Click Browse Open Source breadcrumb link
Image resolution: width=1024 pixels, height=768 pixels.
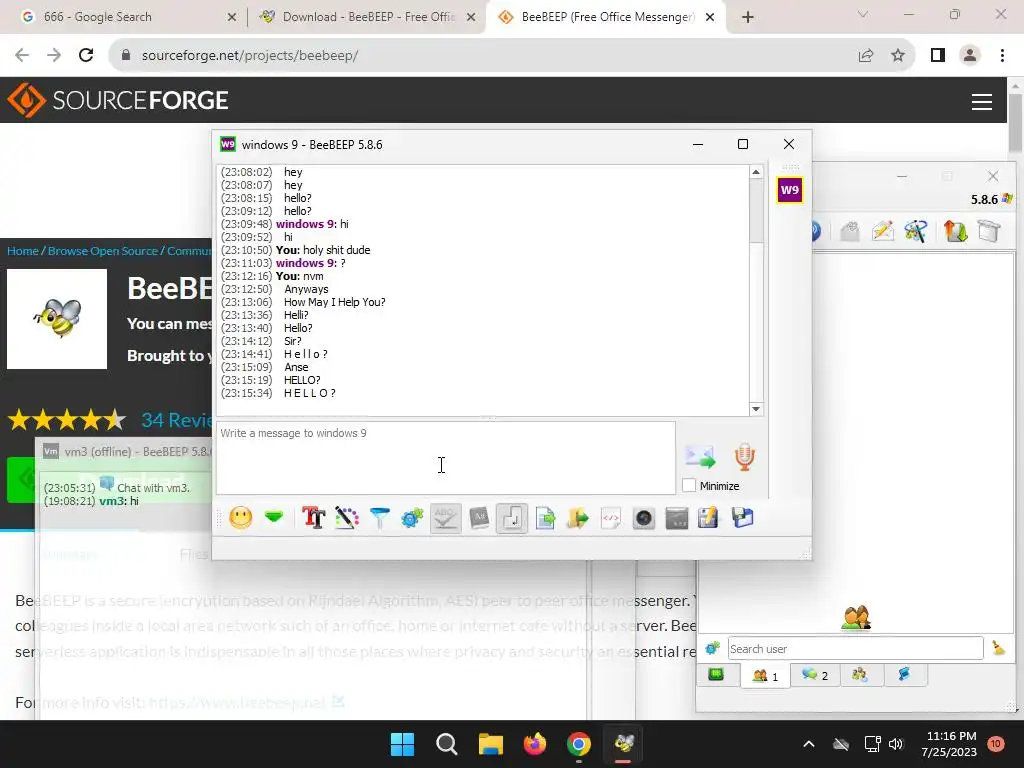(x=103, y=251)
